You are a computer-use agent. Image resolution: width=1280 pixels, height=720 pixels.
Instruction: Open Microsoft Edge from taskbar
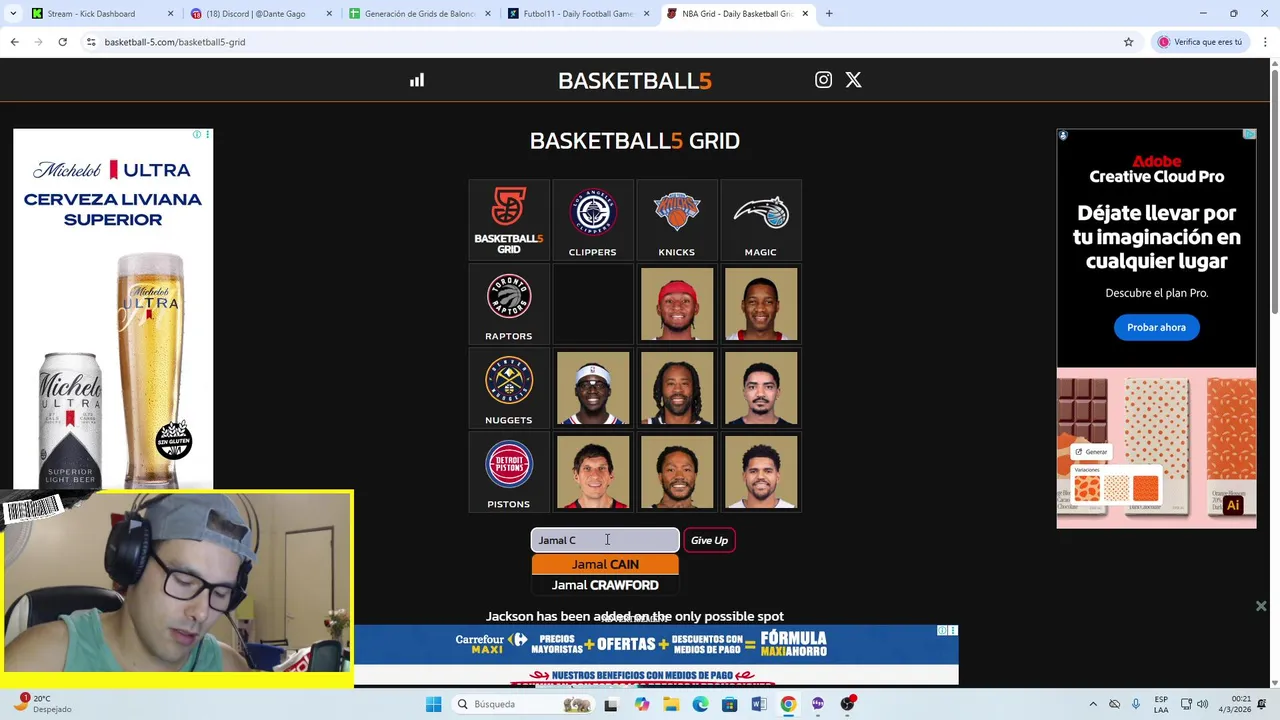pyautogui.click(x=700, y=704)
